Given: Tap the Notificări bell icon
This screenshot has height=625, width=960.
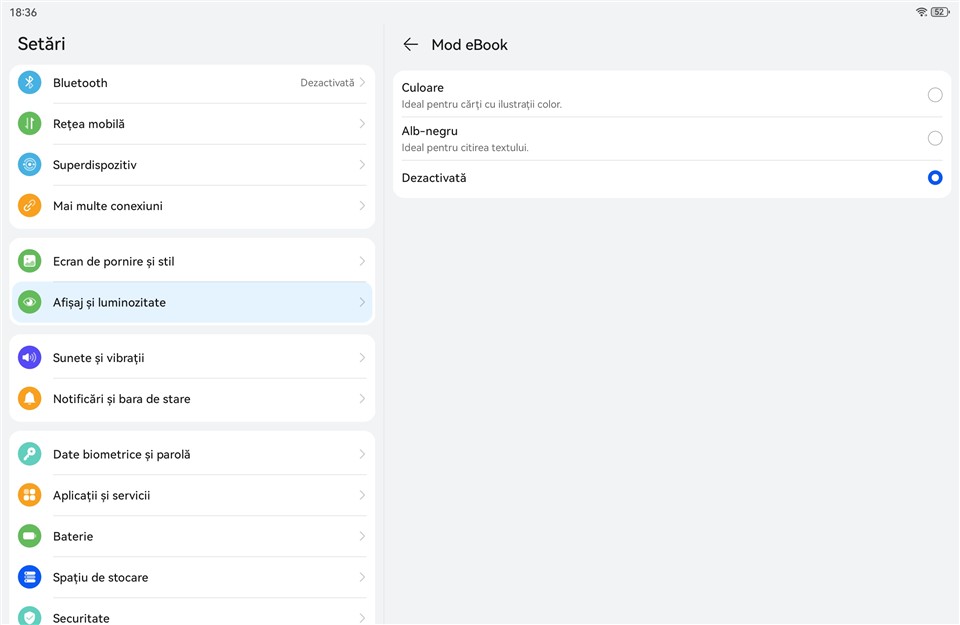Looking at the screenshot, I should [30, 399].
